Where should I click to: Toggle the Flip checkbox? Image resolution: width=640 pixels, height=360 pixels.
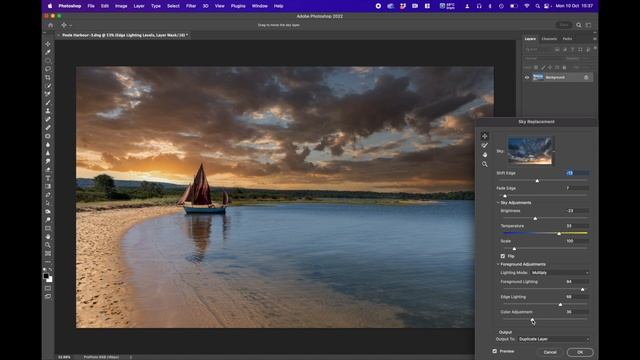[503, 256]
